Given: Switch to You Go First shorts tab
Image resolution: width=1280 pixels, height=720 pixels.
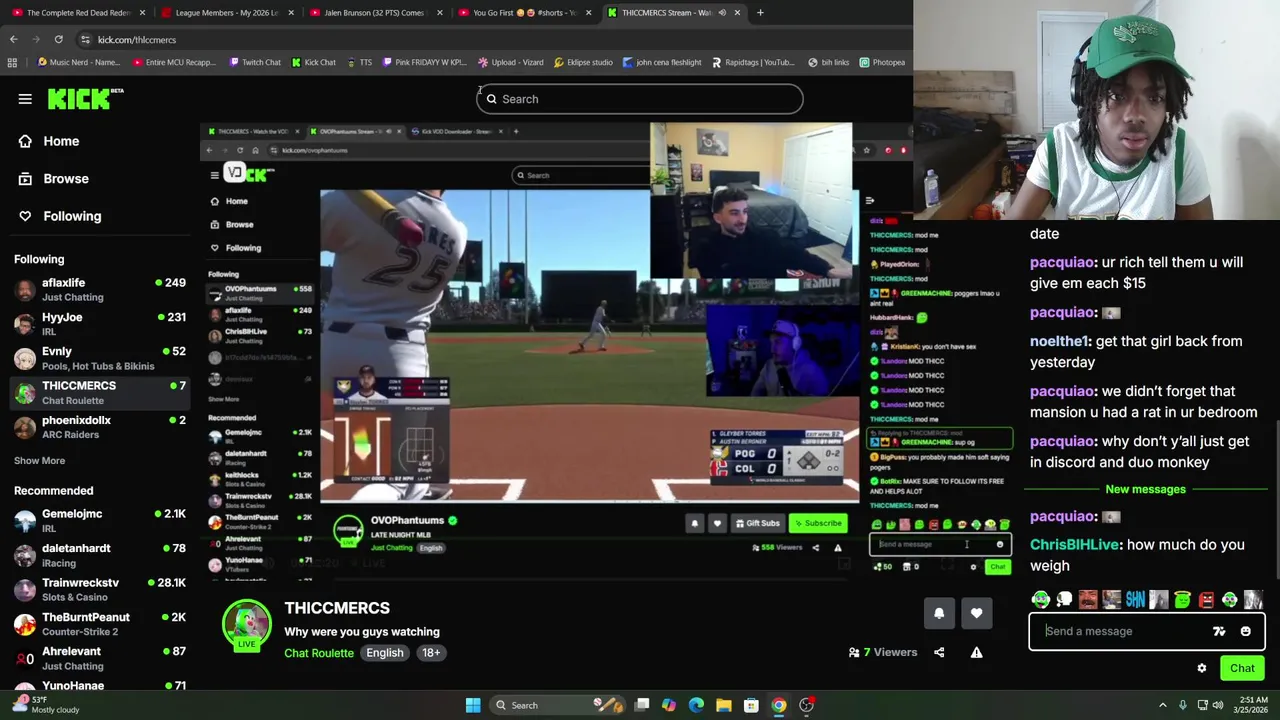Looking at the screenshot, I should [x=524, y=13].
